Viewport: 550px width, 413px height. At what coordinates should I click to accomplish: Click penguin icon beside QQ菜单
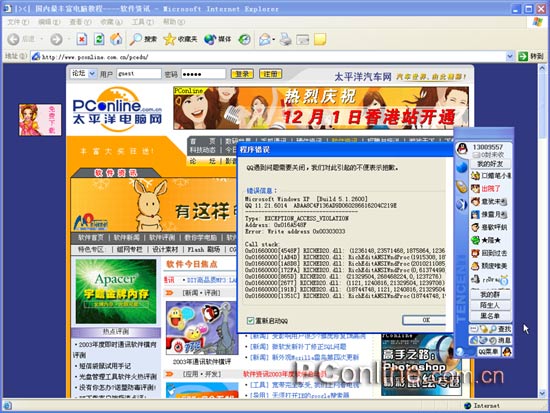(x=507, y=352)
